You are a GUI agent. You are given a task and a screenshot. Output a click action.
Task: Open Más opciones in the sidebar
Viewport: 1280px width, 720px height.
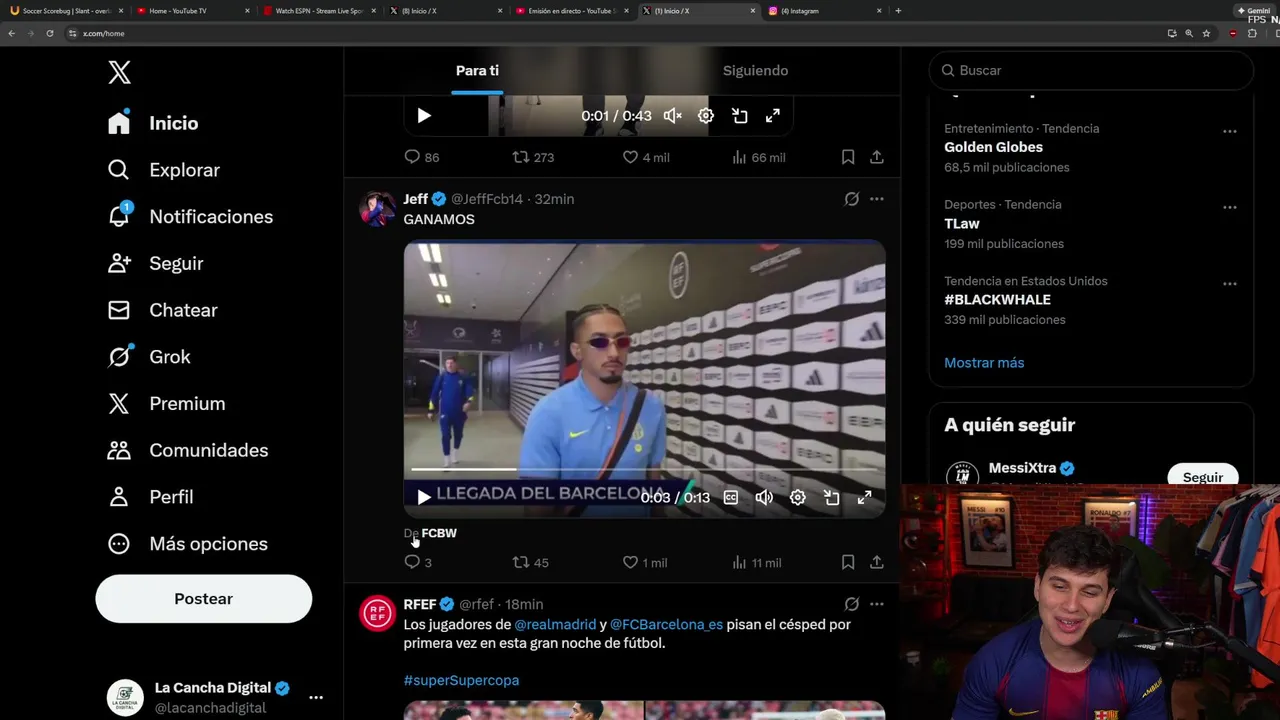(187, 544)
